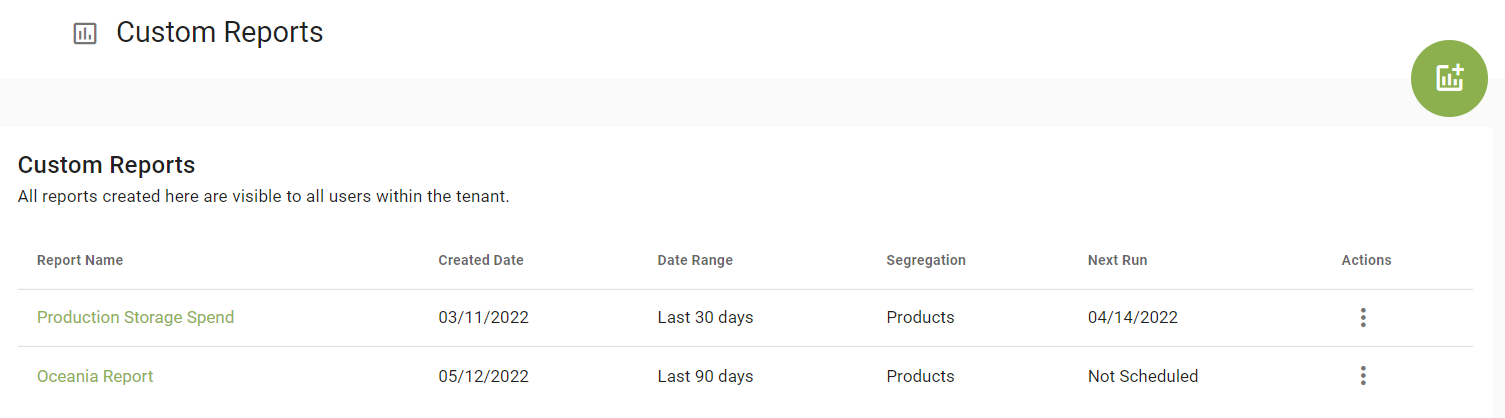The height and width of the screenshot is (418, 1505).
Task: Click Products in the Production Storage Spend row
Action: click(920, 318)
